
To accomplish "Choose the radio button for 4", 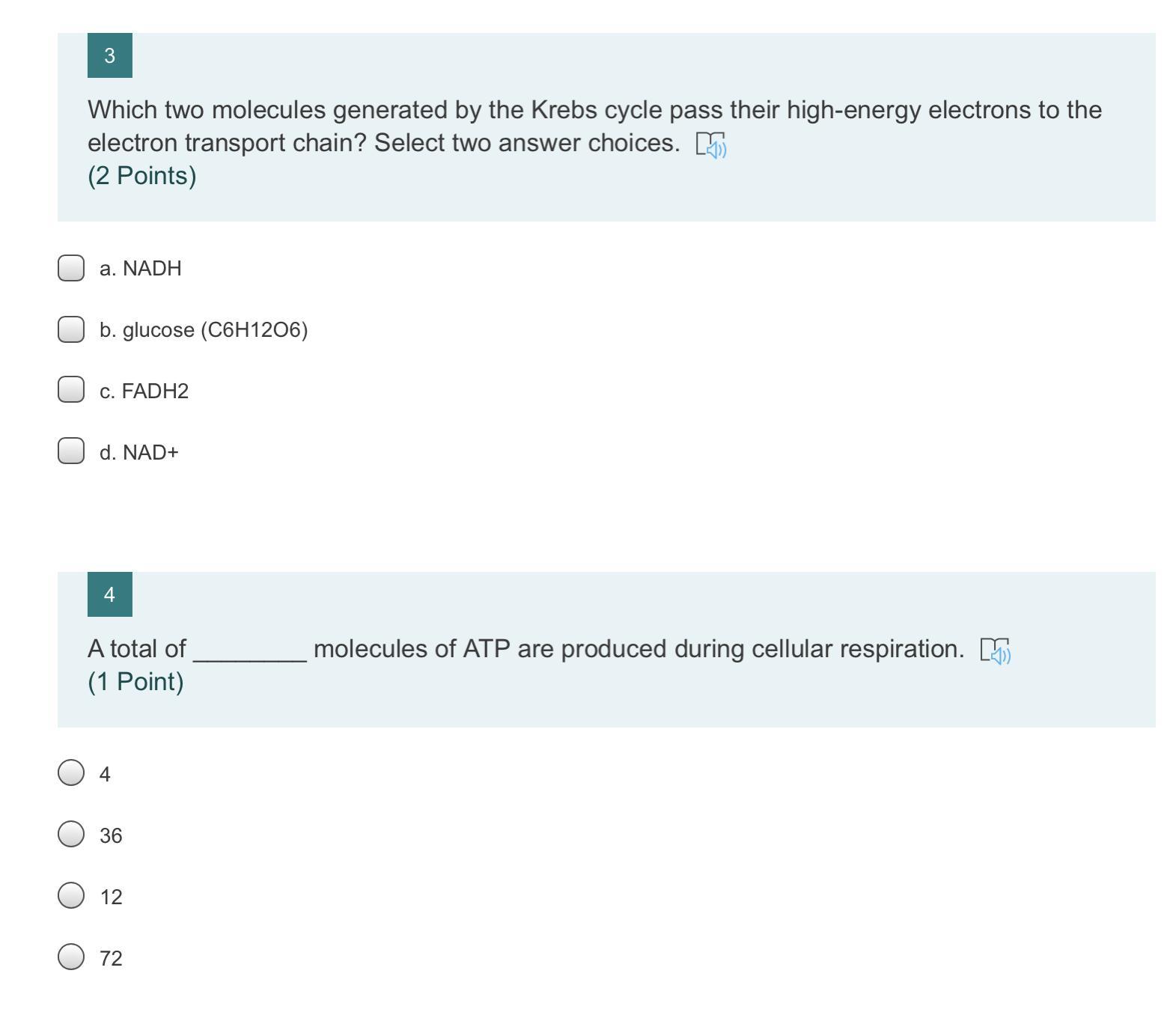I will pos(71,773).
